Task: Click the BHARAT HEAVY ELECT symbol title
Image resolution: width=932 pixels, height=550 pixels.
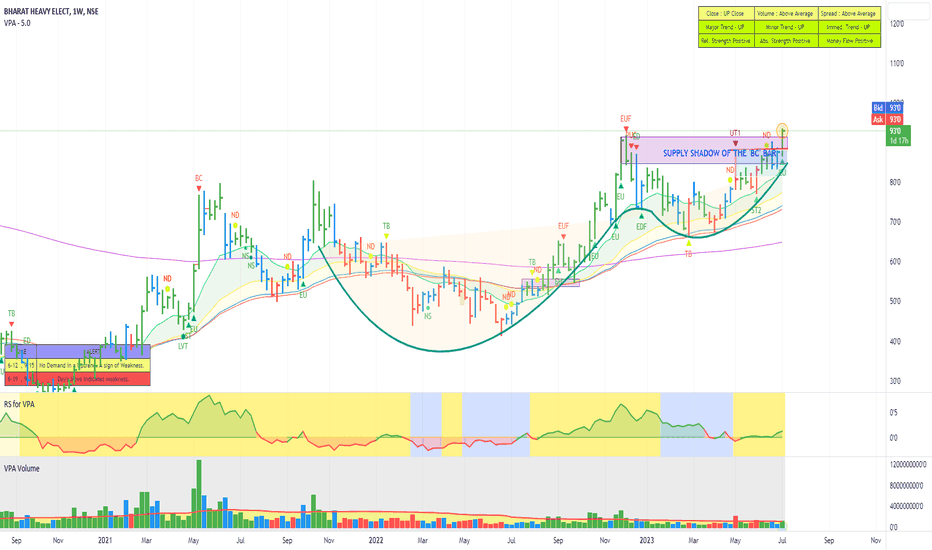Action: pos(51,11)
